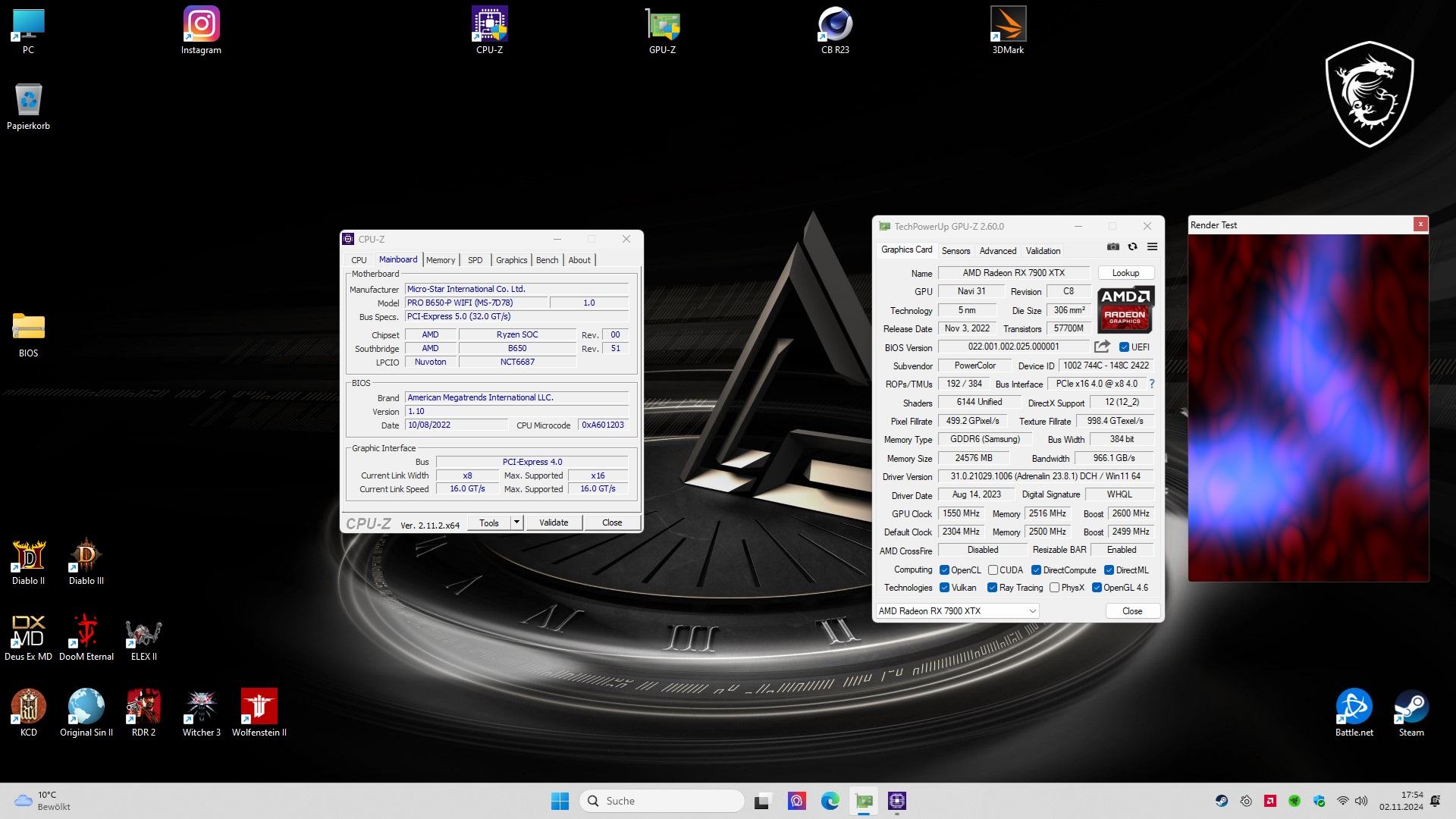
Task: Click the Validate button in CPU-Z
Action: (553, 522)
